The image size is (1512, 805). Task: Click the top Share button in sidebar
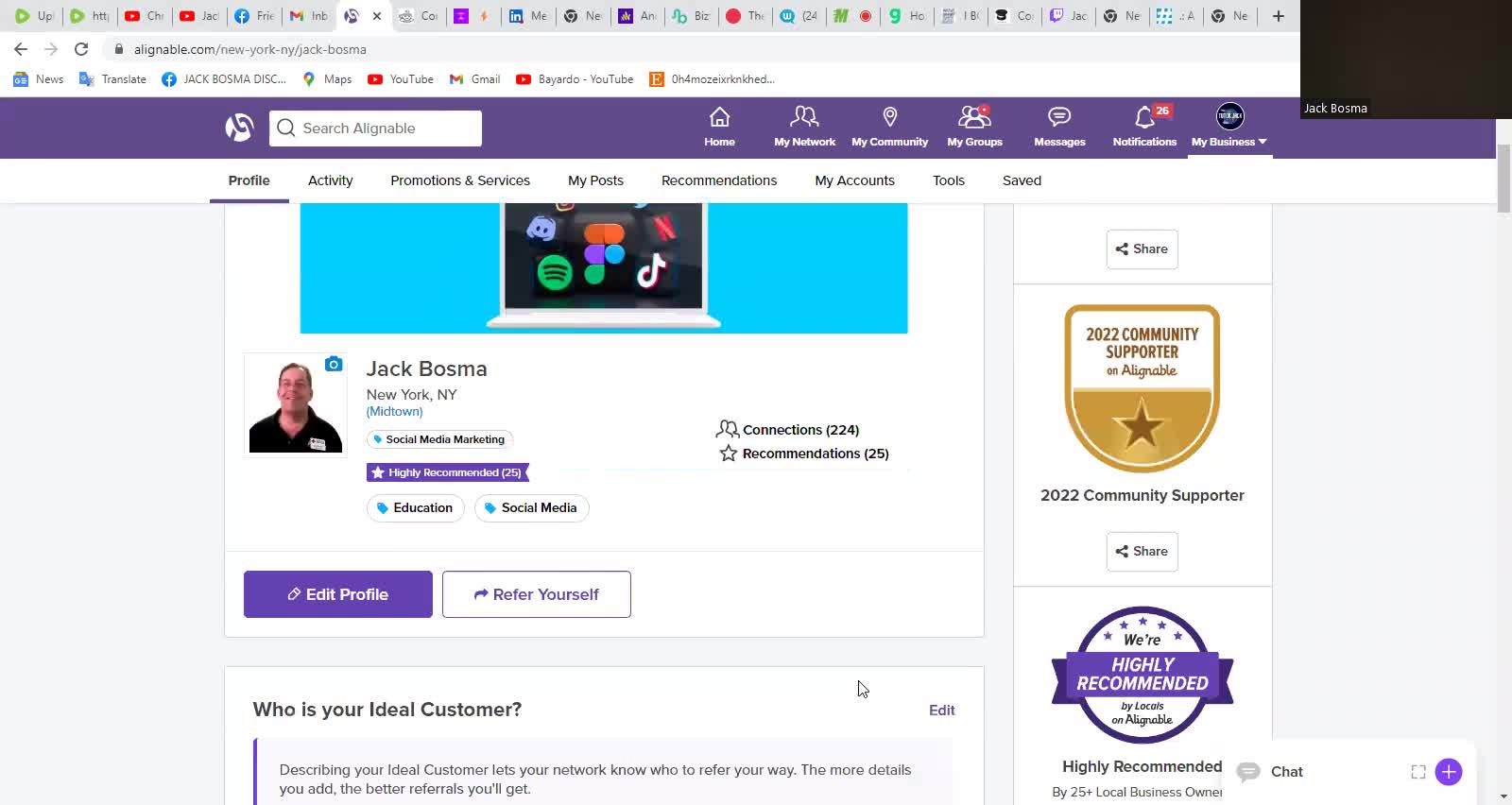(1142, 249)
